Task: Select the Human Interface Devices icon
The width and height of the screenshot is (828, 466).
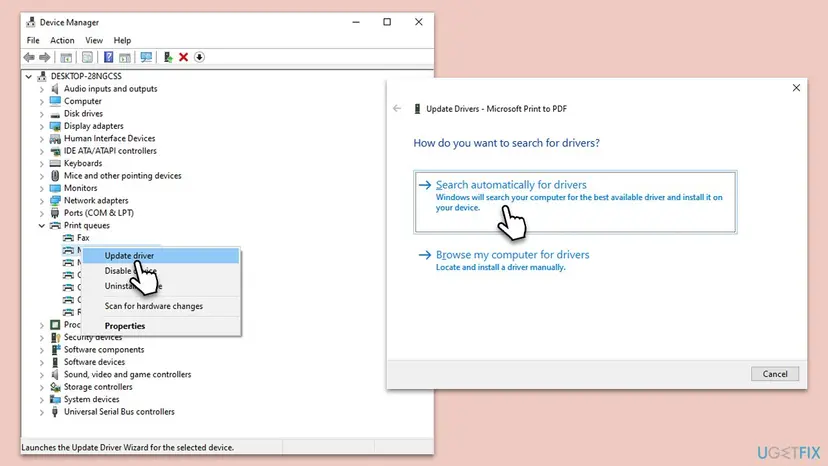Action: (x=55, y=138)
